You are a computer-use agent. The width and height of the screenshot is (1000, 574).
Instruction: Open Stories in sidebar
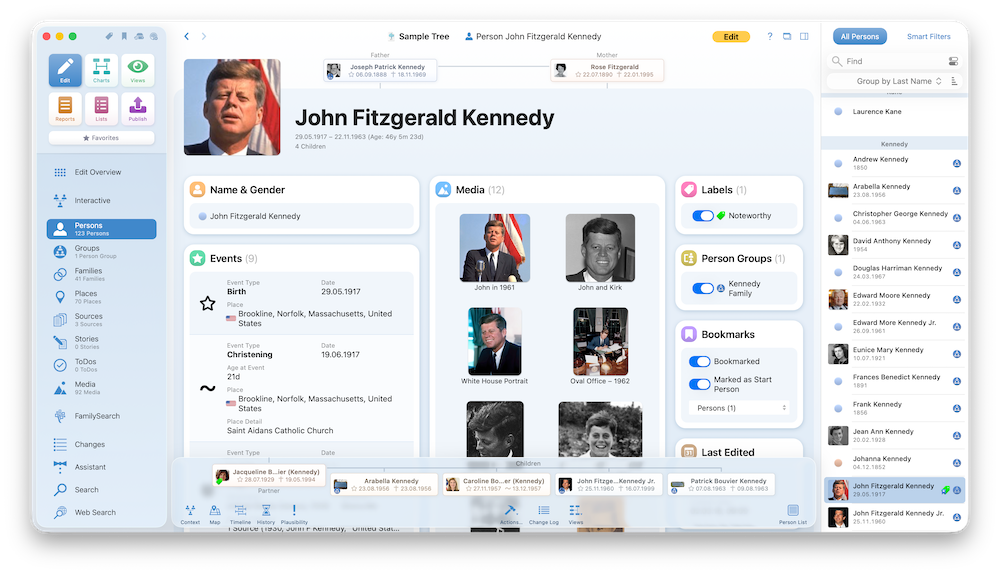[x=101, y=342]
